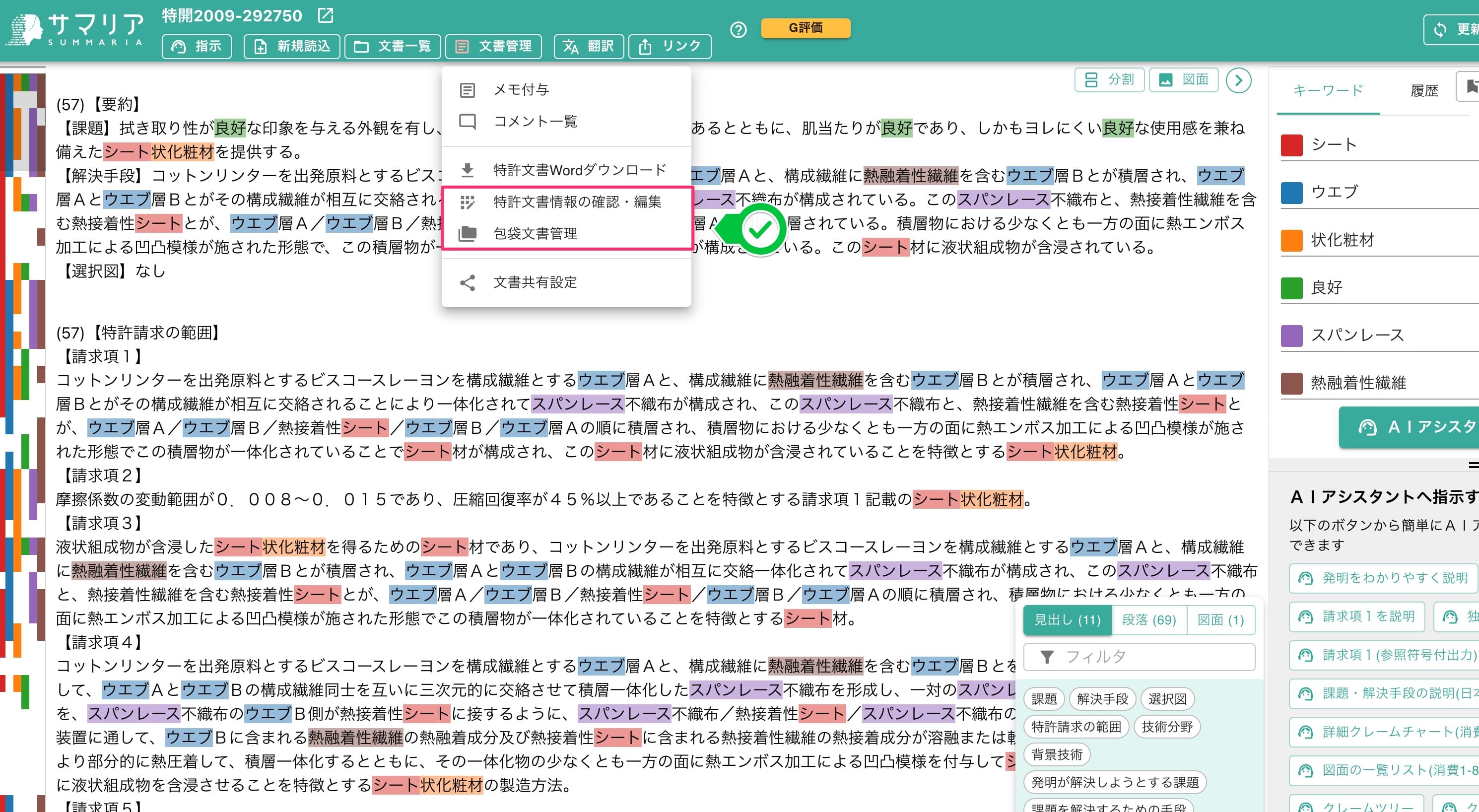Click クレームツリー assistant button

(1357, 804)
